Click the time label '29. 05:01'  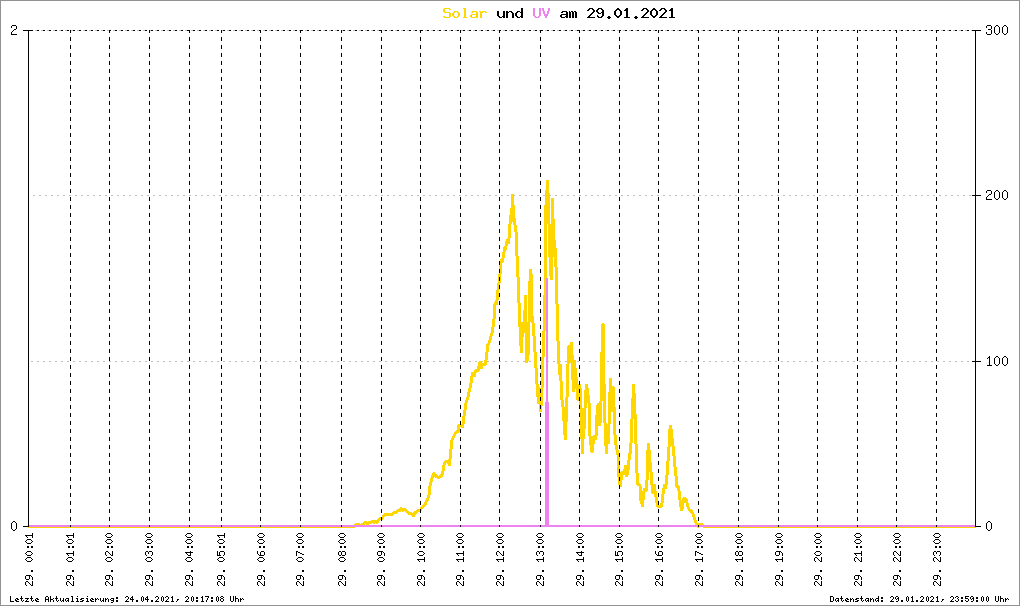coord(222,560)
